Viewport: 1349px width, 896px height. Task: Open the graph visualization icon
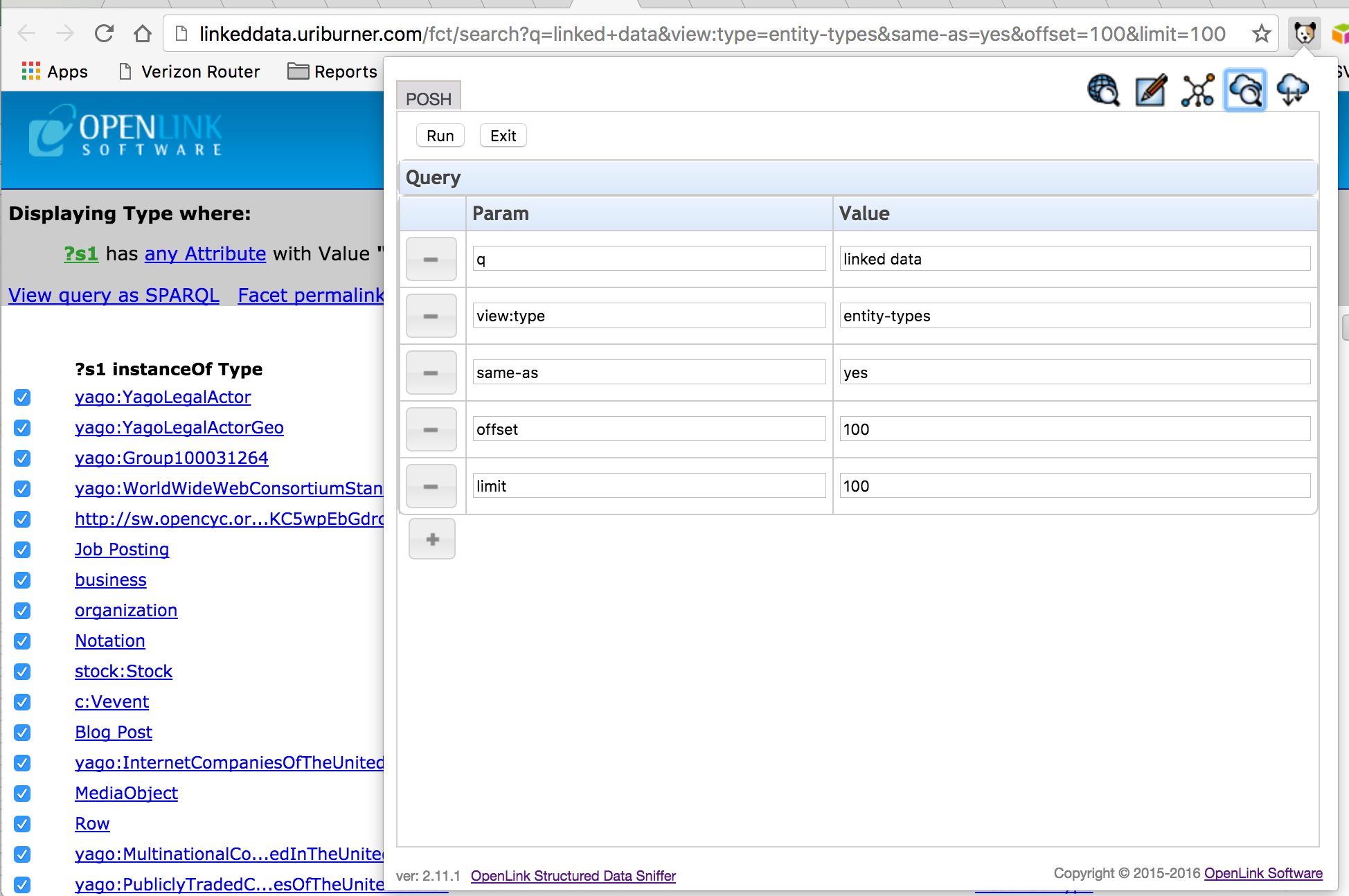click(1198, 90)
